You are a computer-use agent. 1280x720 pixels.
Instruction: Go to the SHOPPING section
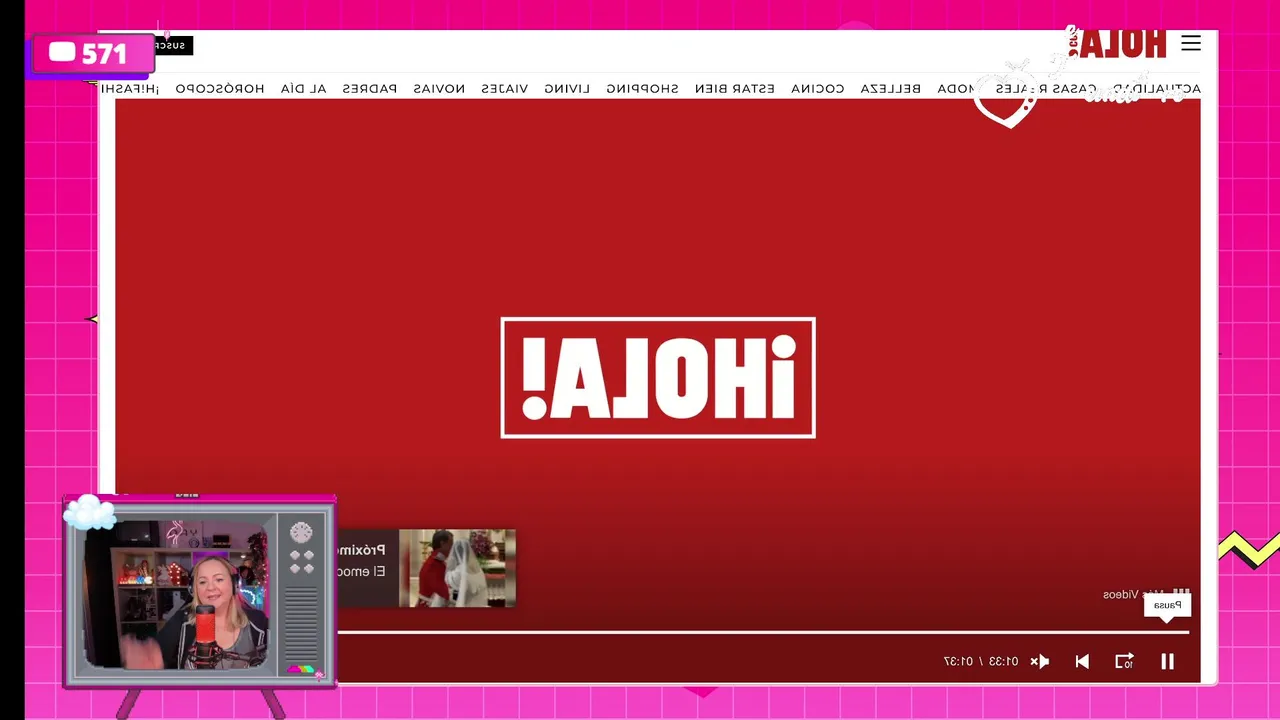(642, 88)
